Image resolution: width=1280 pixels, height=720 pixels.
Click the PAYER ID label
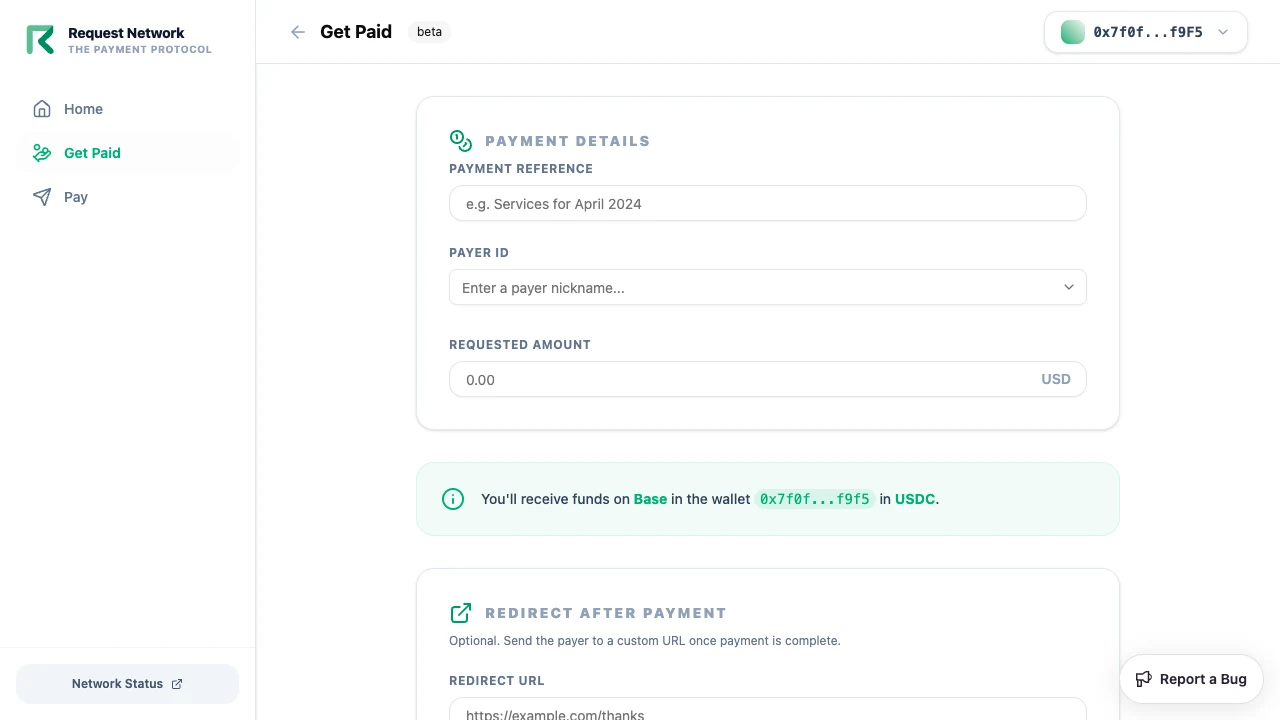479,253
